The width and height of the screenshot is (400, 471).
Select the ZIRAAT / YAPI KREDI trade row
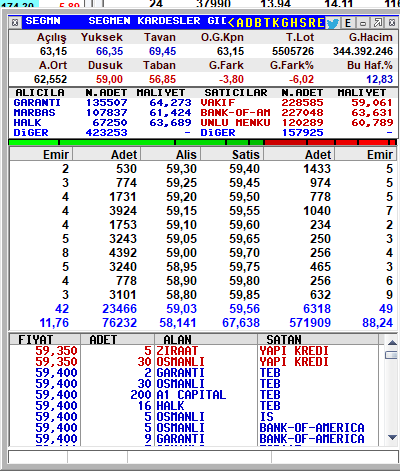(x=194, y=351)
